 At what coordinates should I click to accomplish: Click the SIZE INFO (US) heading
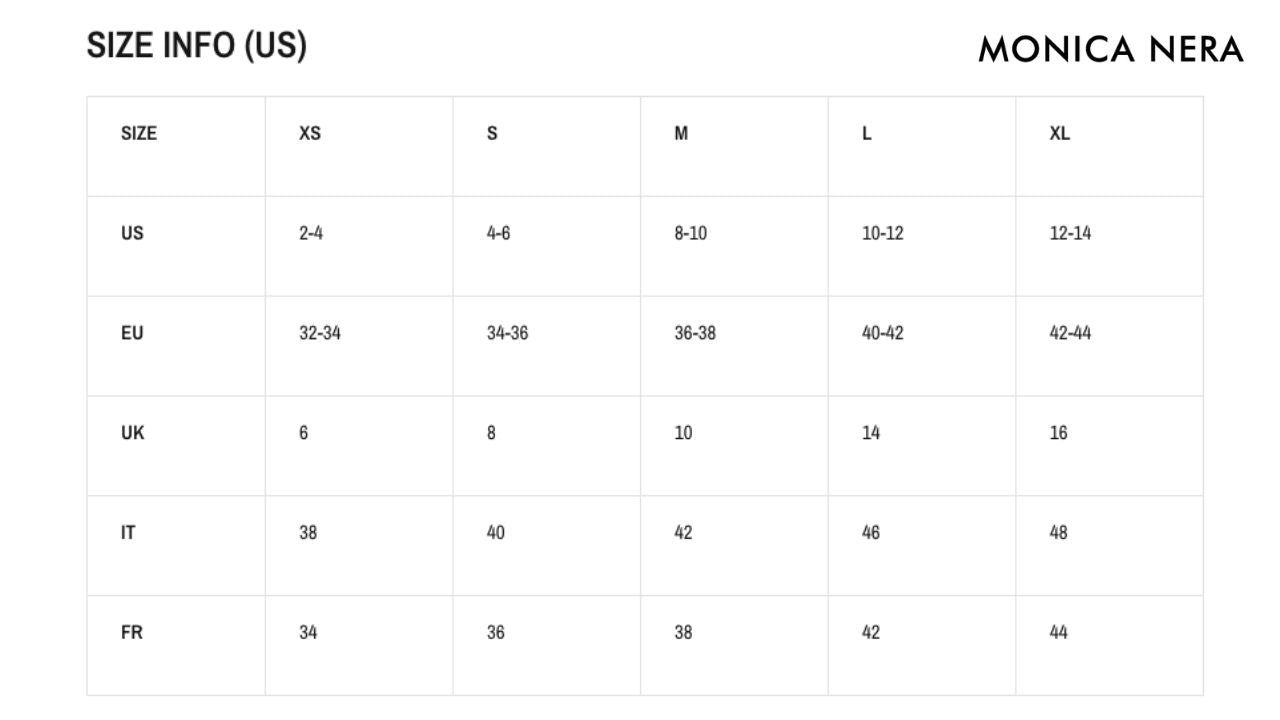[x=196, y=45]
